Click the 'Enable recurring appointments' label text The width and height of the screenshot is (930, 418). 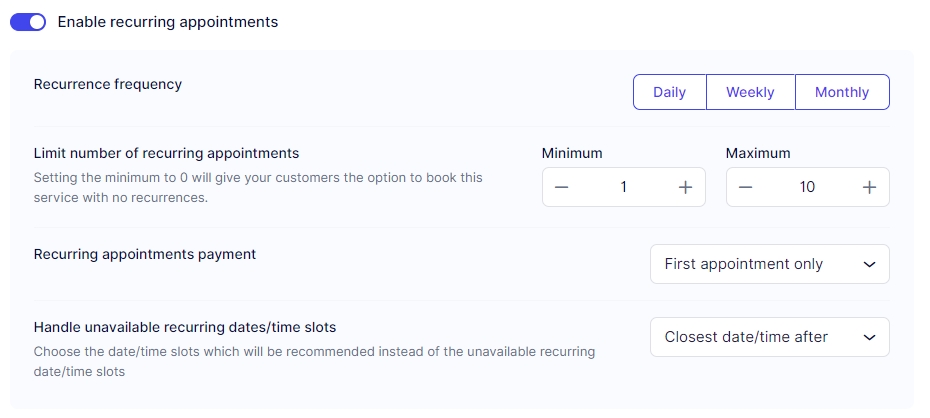tap(167, 21)
